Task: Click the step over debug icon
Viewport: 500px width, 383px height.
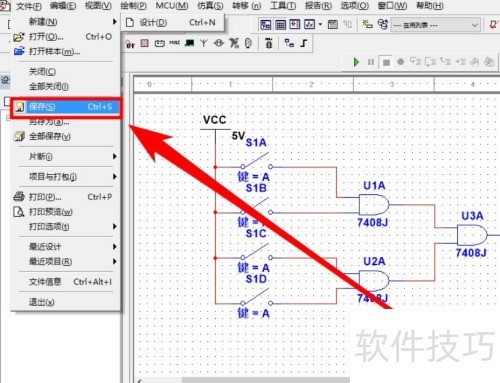Action: click(430, 62)
